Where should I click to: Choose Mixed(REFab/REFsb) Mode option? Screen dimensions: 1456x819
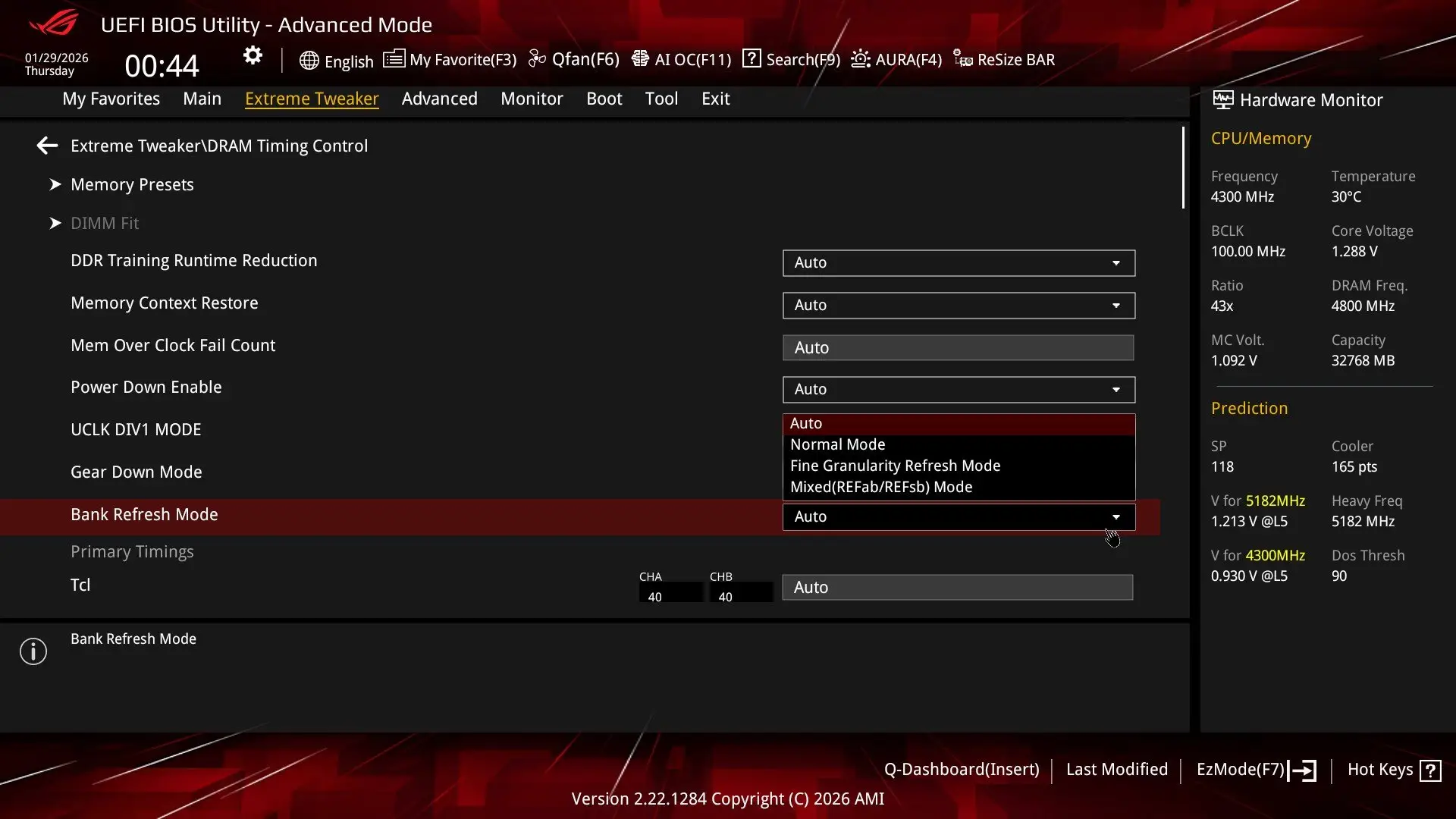pos(959,487)
